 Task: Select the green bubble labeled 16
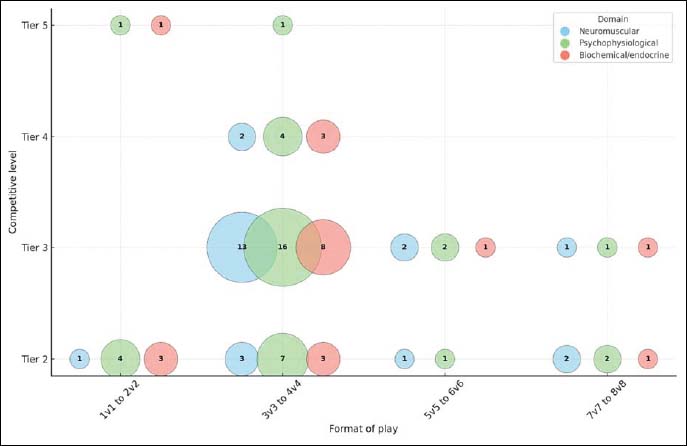282,247
